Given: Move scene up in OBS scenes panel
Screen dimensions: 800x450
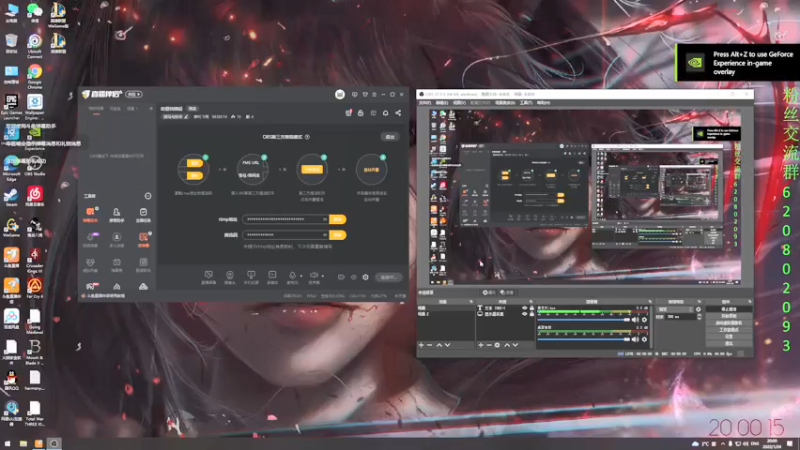Looking at the screenshot, I should [x=439, y=345].
